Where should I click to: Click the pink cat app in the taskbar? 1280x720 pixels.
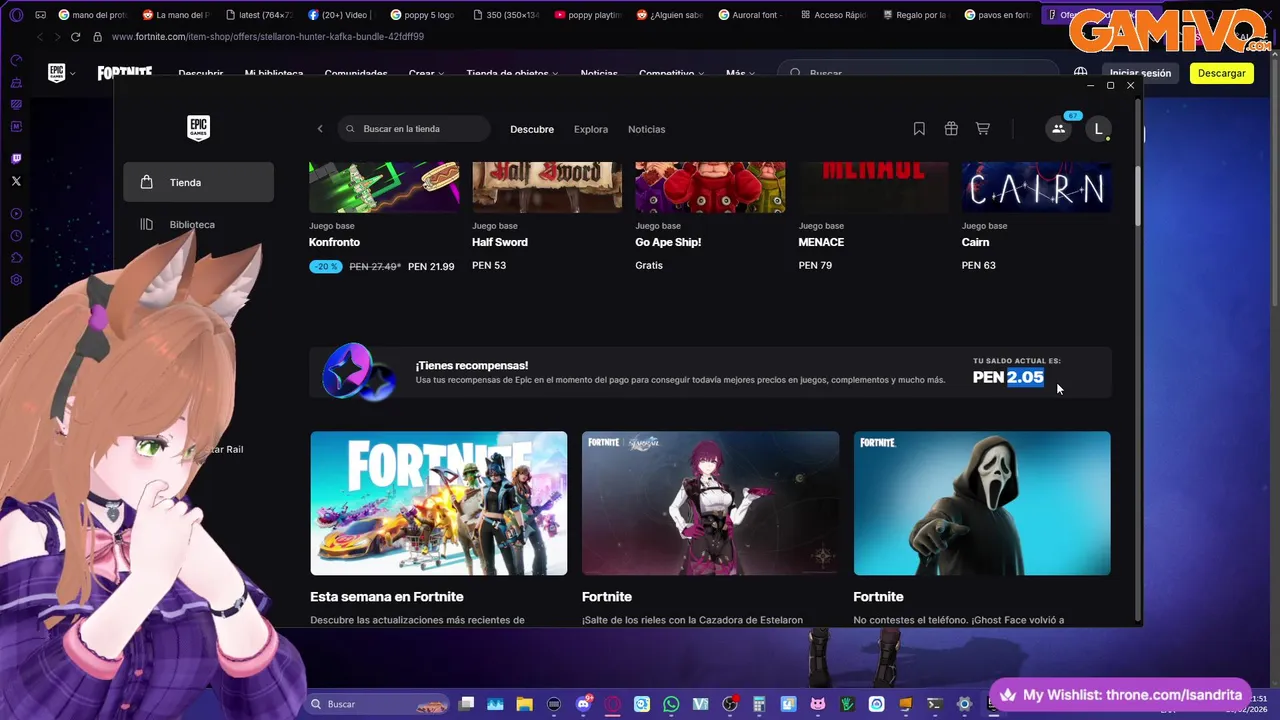(x=817, y=704)
